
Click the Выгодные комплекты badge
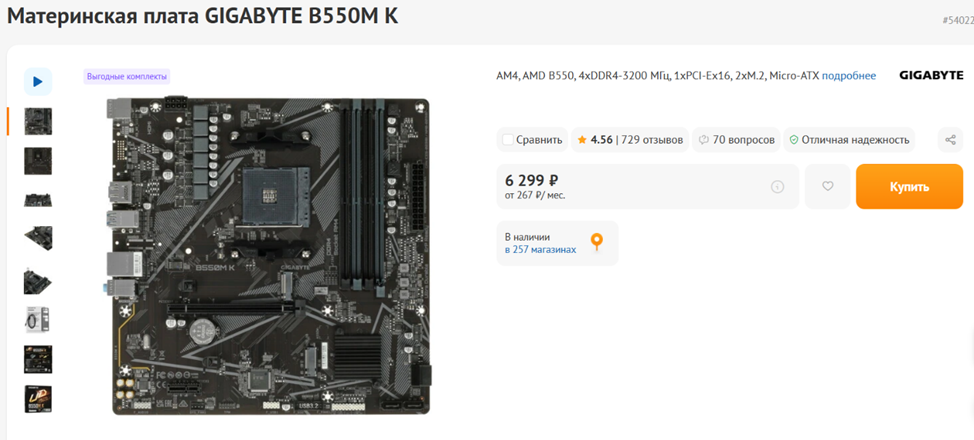(127, 76)
